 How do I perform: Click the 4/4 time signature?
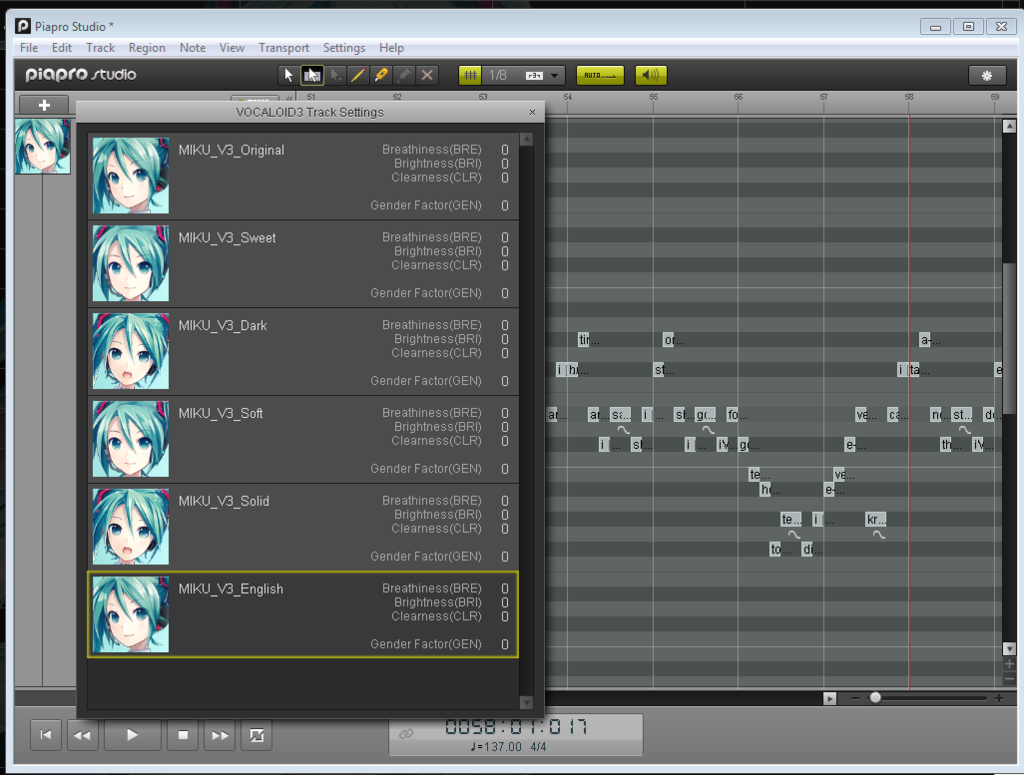pyautogui.click(x=538, y=747)
